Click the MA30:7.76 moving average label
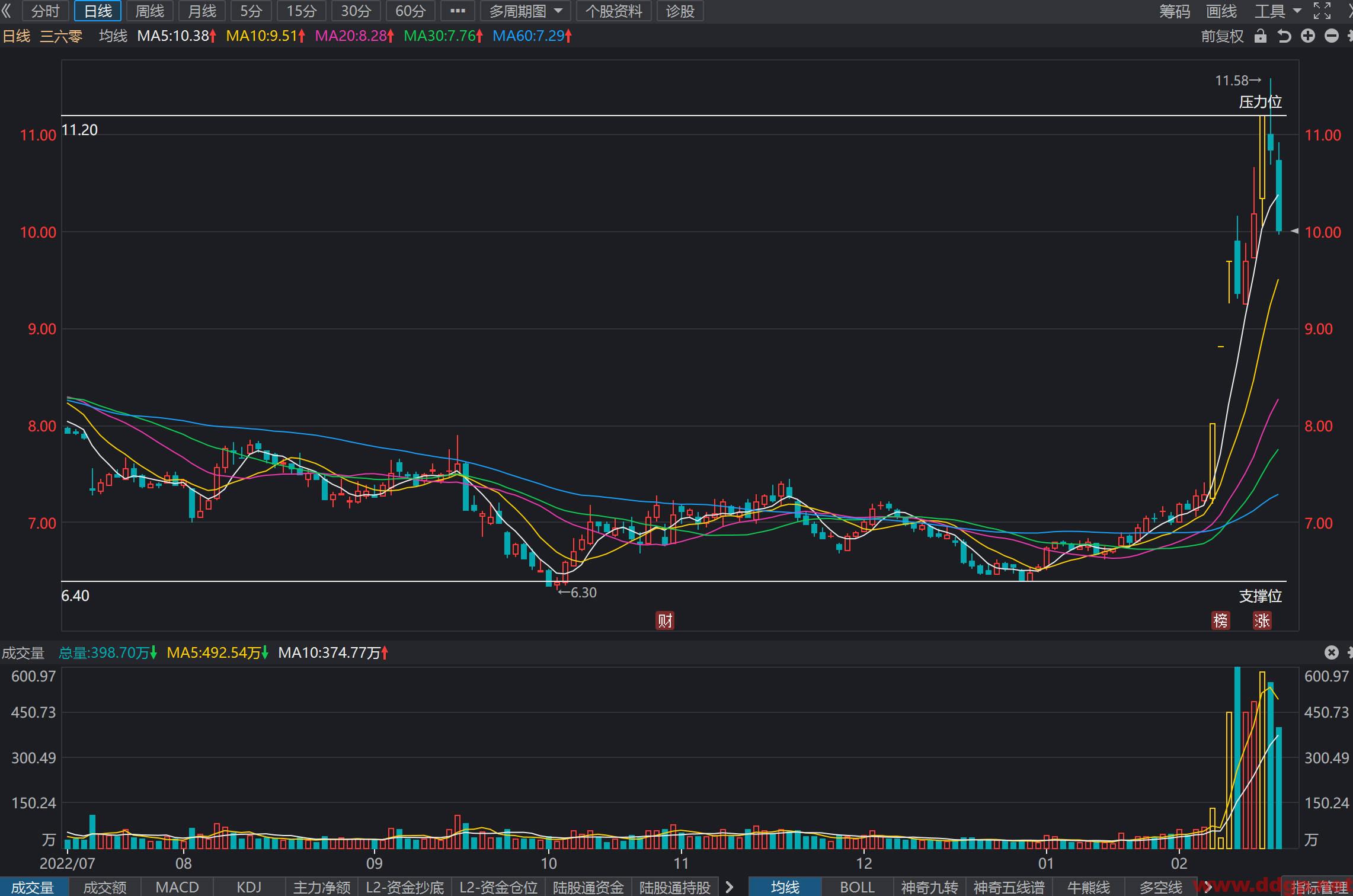 [x=443, y=36]
